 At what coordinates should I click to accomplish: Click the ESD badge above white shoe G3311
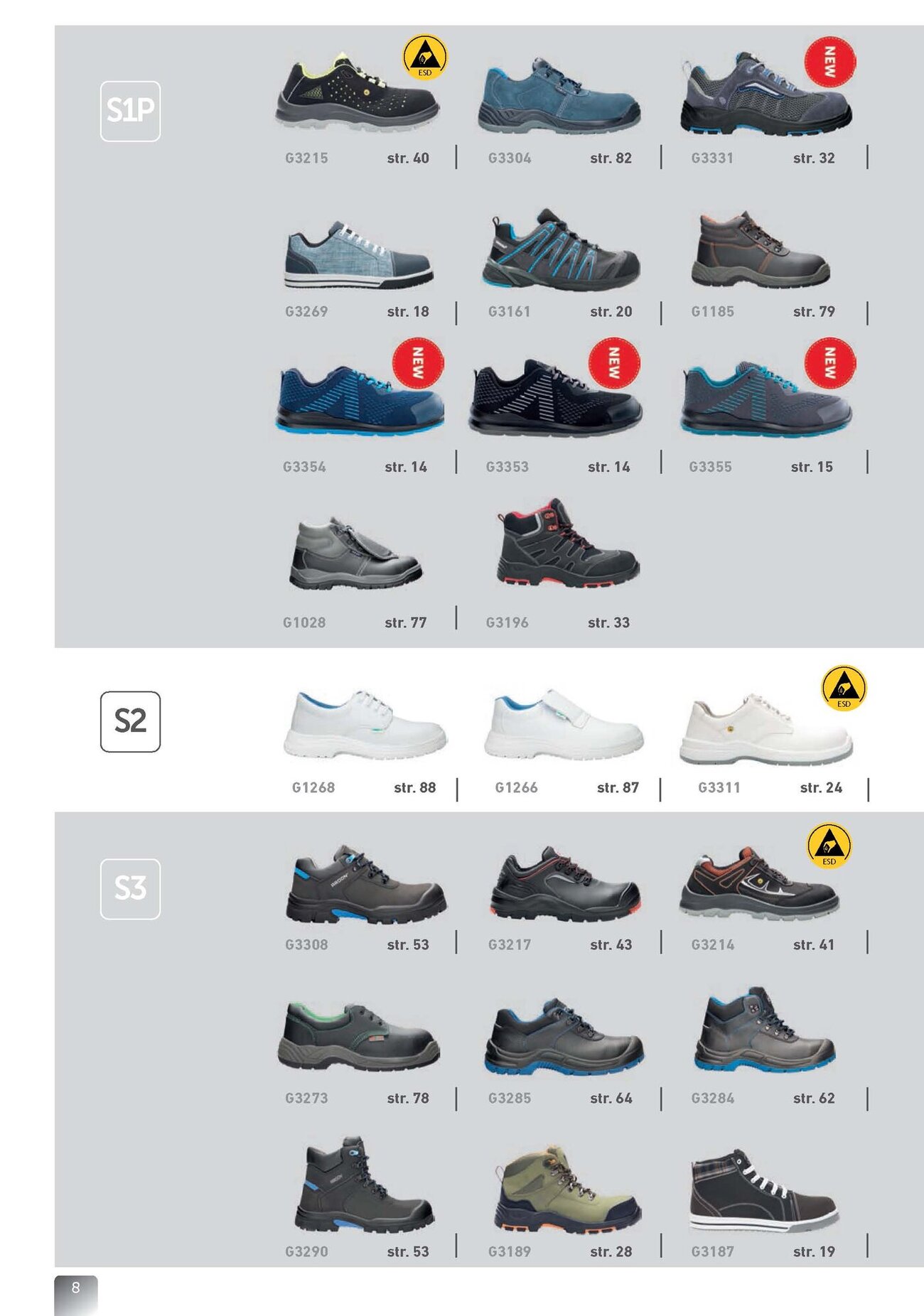tap(844, 688)
